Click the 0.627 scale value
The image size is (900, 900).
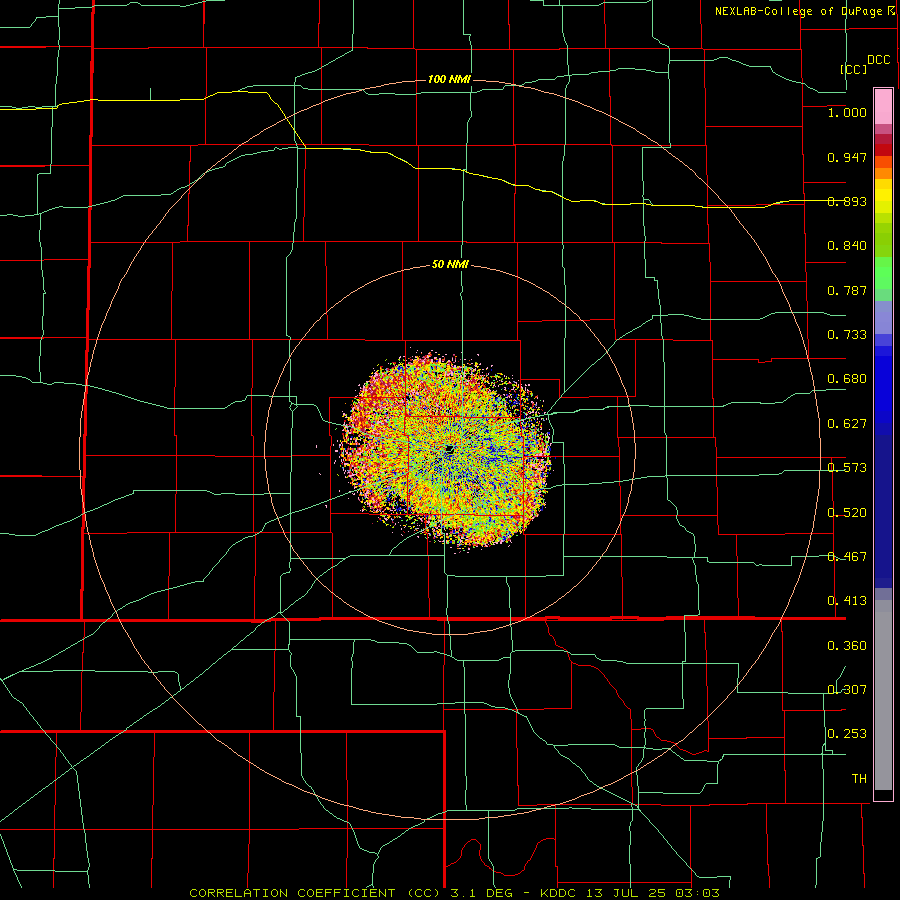click(847, 424)
